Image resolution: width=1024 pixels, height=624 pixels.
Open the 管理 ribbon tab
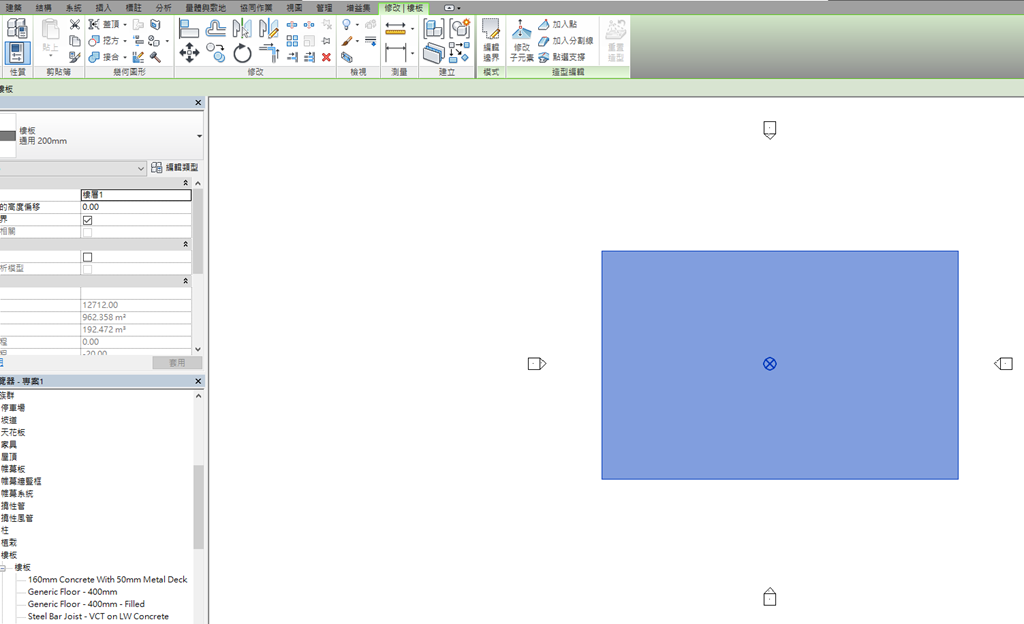tap(325, 8)
